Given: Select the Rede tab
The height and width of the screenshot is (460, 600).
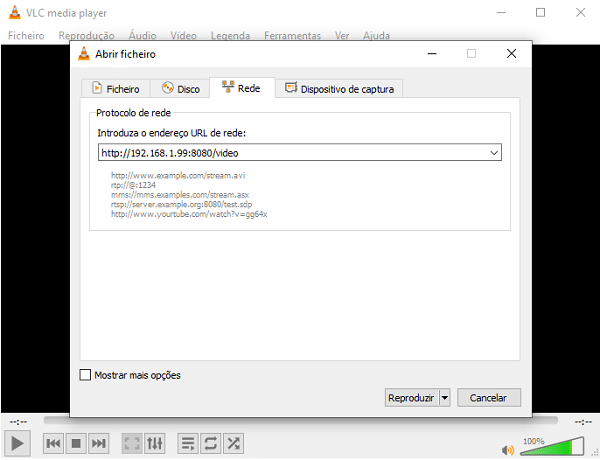Looking at the screenshot, I should click(242, 88).
